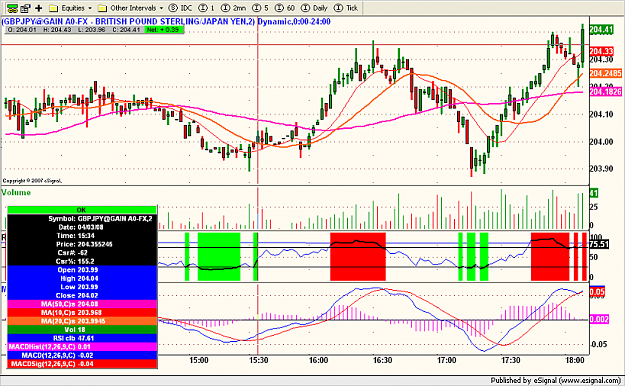
Task: Click the Symbol GBPJPY row in data window
Action: [x=82, y=219]
